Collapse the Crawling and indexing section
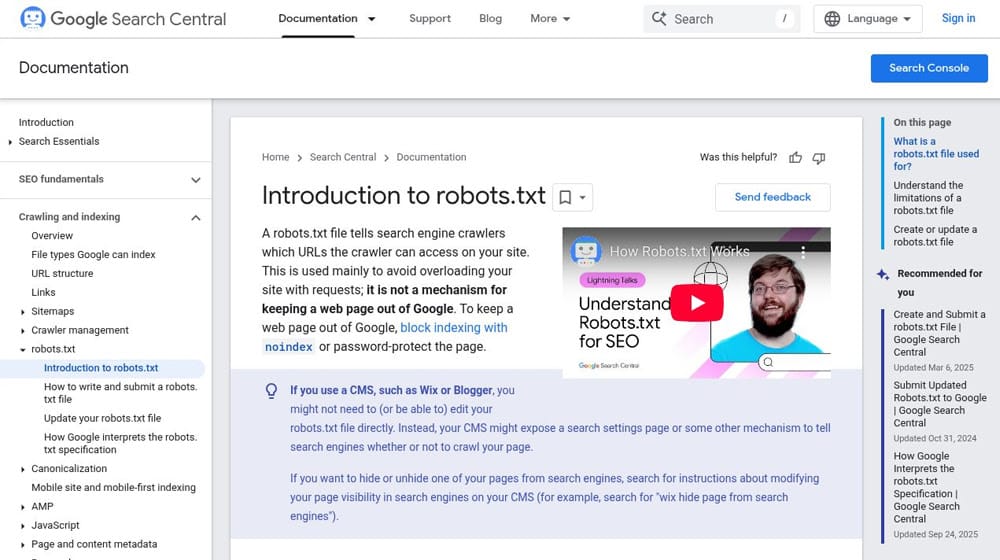The height and width of the screenshot is (560, 1000). pos(196,218)
